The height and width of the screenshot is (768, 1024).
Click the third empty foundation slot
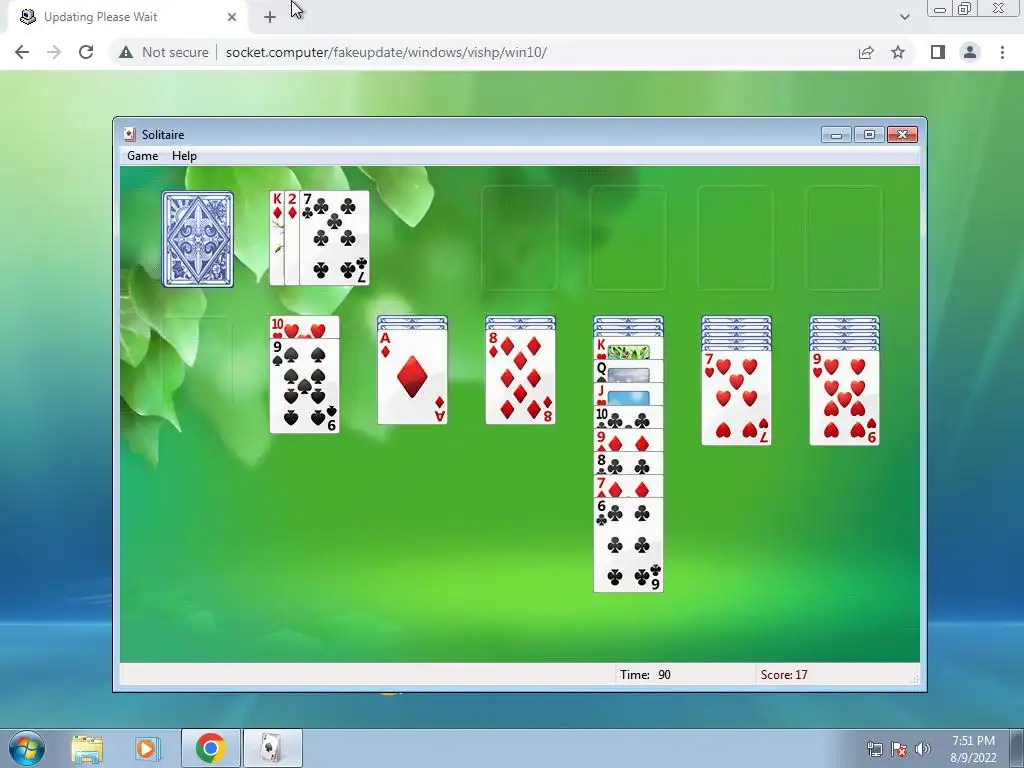coord(736,239)
